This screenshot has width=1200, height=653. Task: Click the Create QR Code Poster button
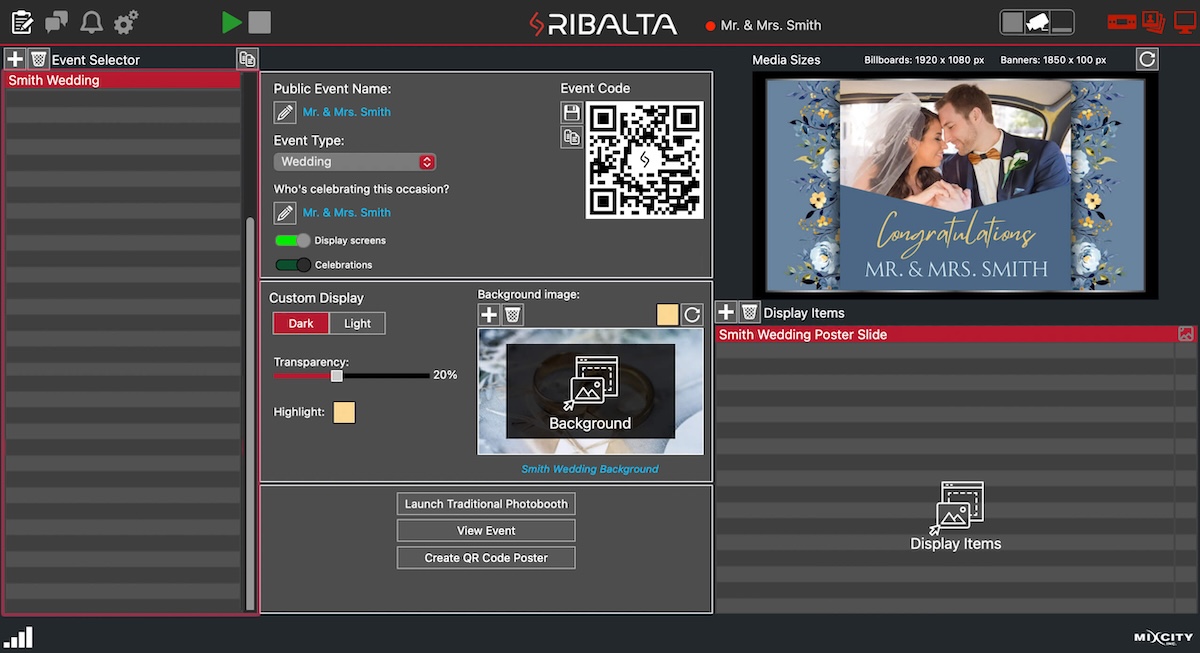[486, 557]
